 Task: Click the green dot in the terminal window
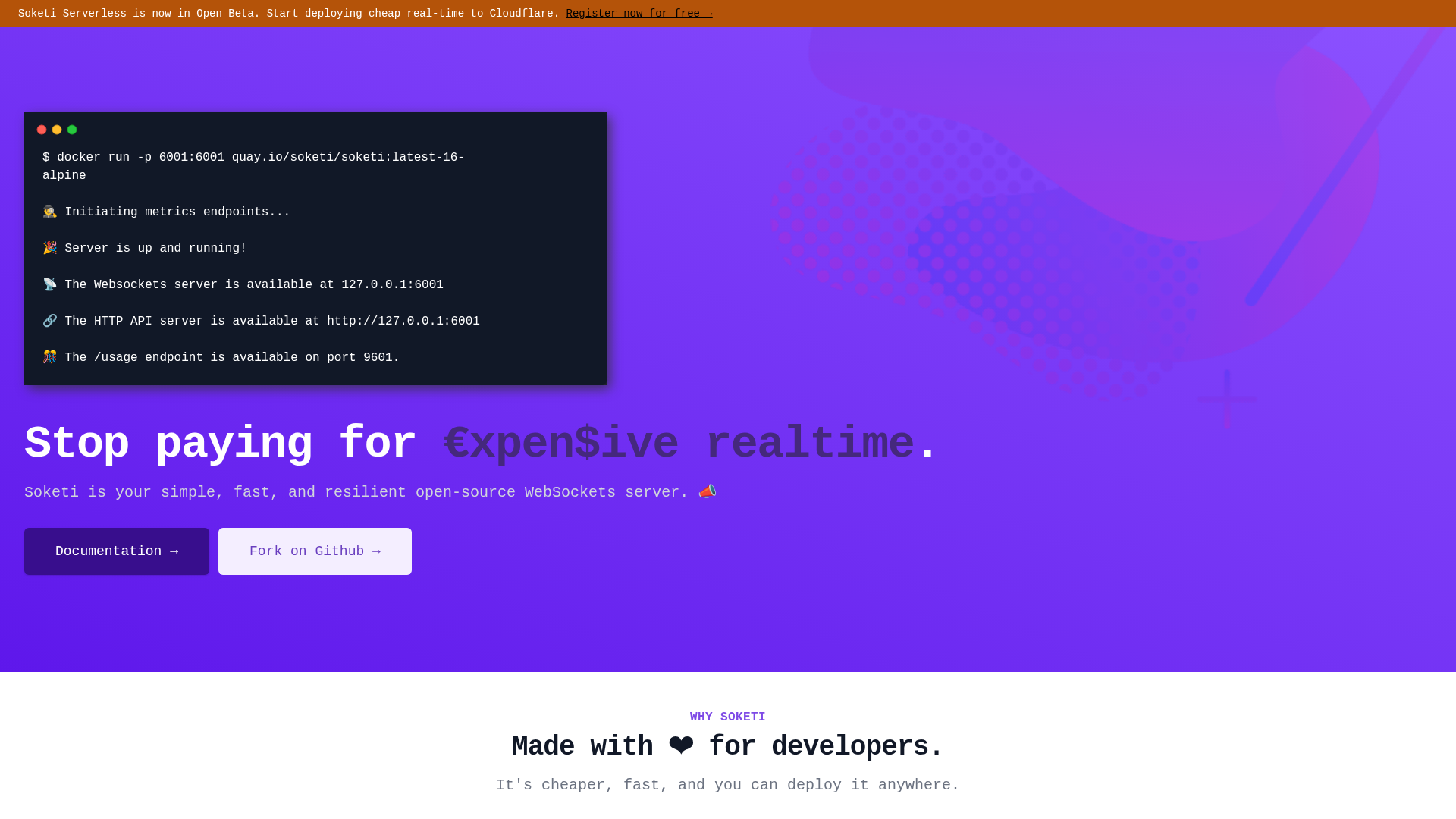click(x=72, y=130)
